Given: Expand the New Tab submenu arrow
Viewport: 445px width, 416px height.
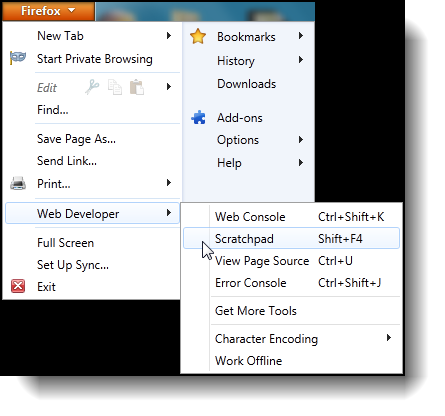Looking at the screenshot, I should pos(169,35).
